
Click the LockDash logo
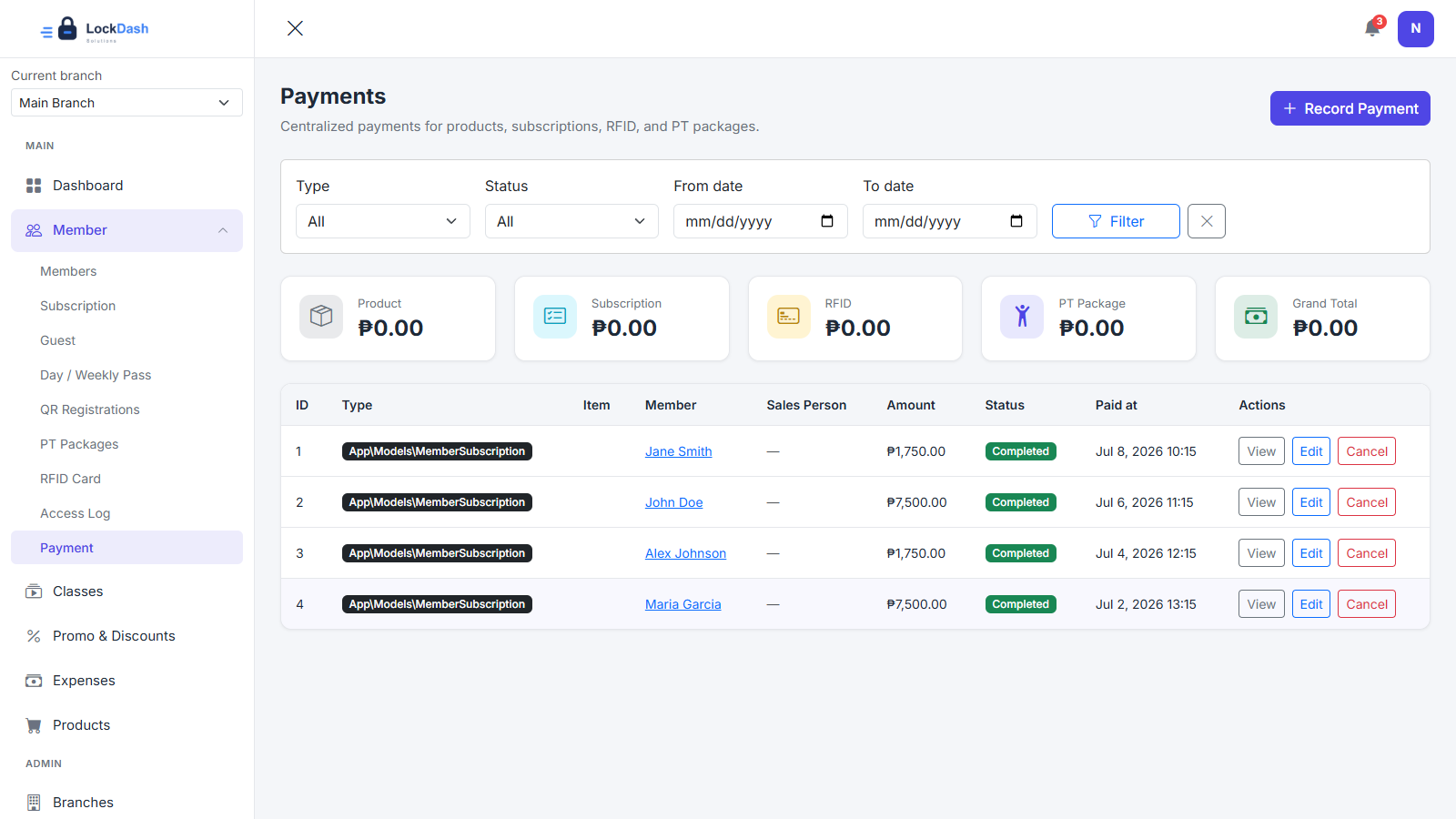point(95,29)
